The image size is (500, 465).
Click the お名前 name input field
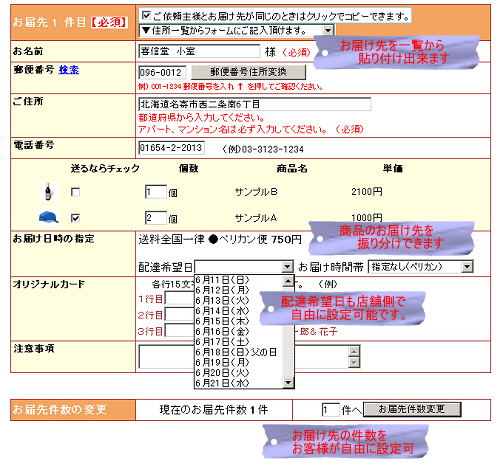coord(199,51)
